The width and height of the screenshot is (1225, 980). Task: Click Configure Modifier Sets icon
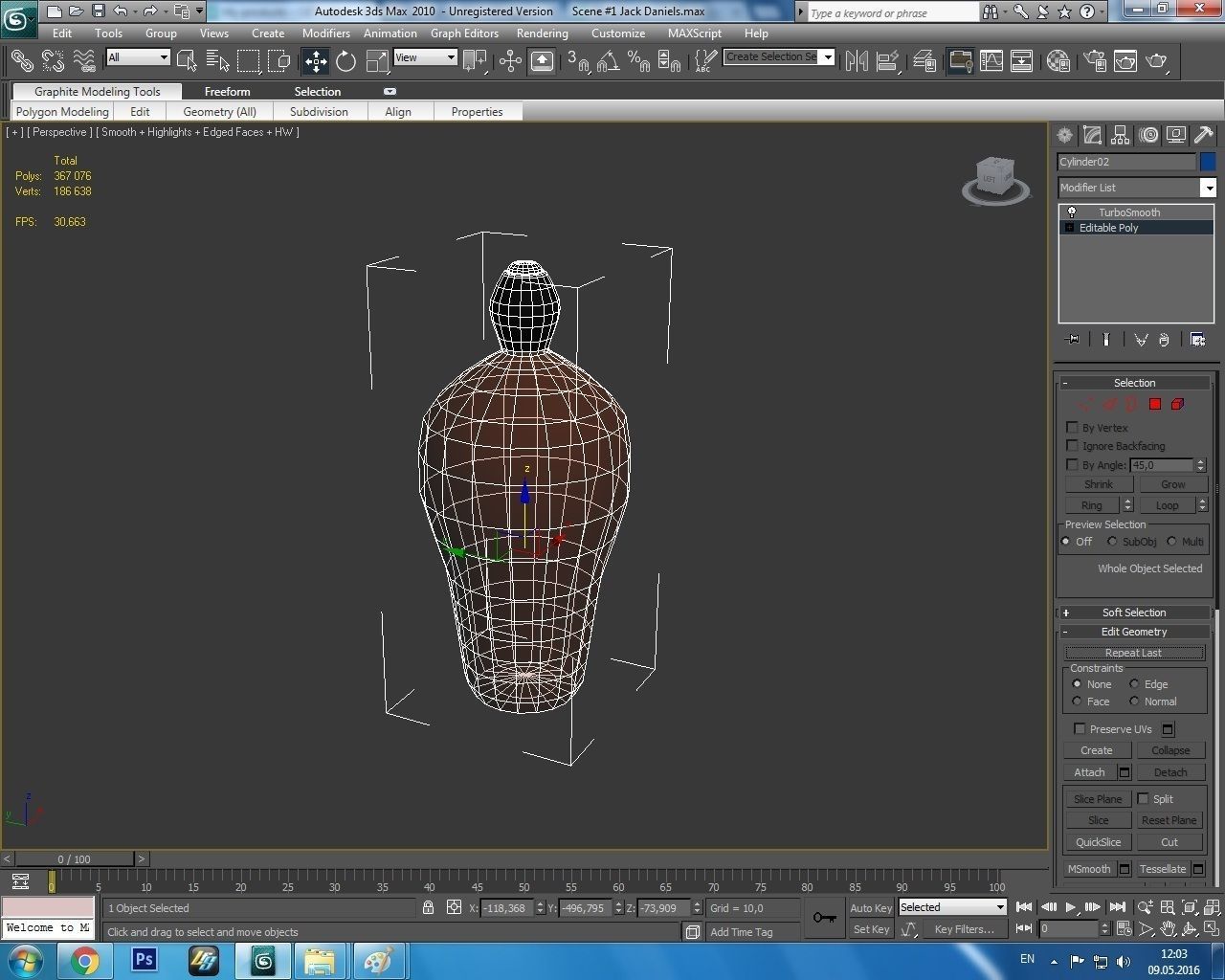[1197, 340]
